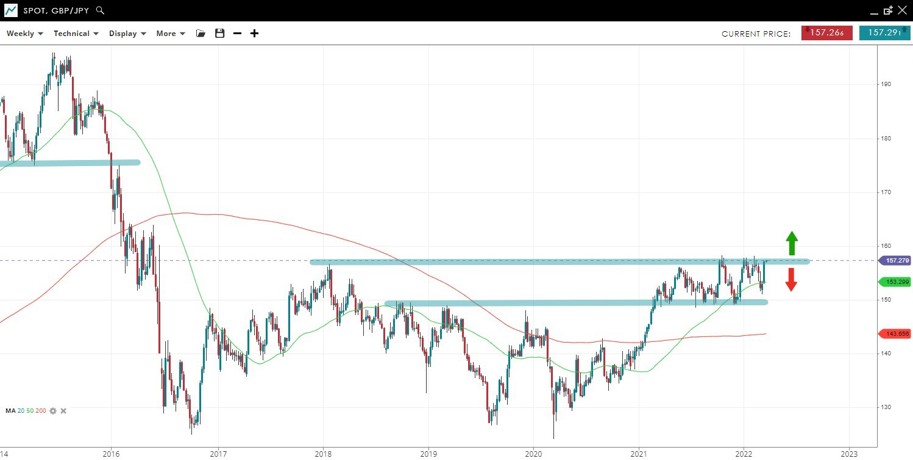Image resolution: width=913 pixels, height=460 pixels.
Task: Click the 157.279 price axis label
Action: pos(895,261)
